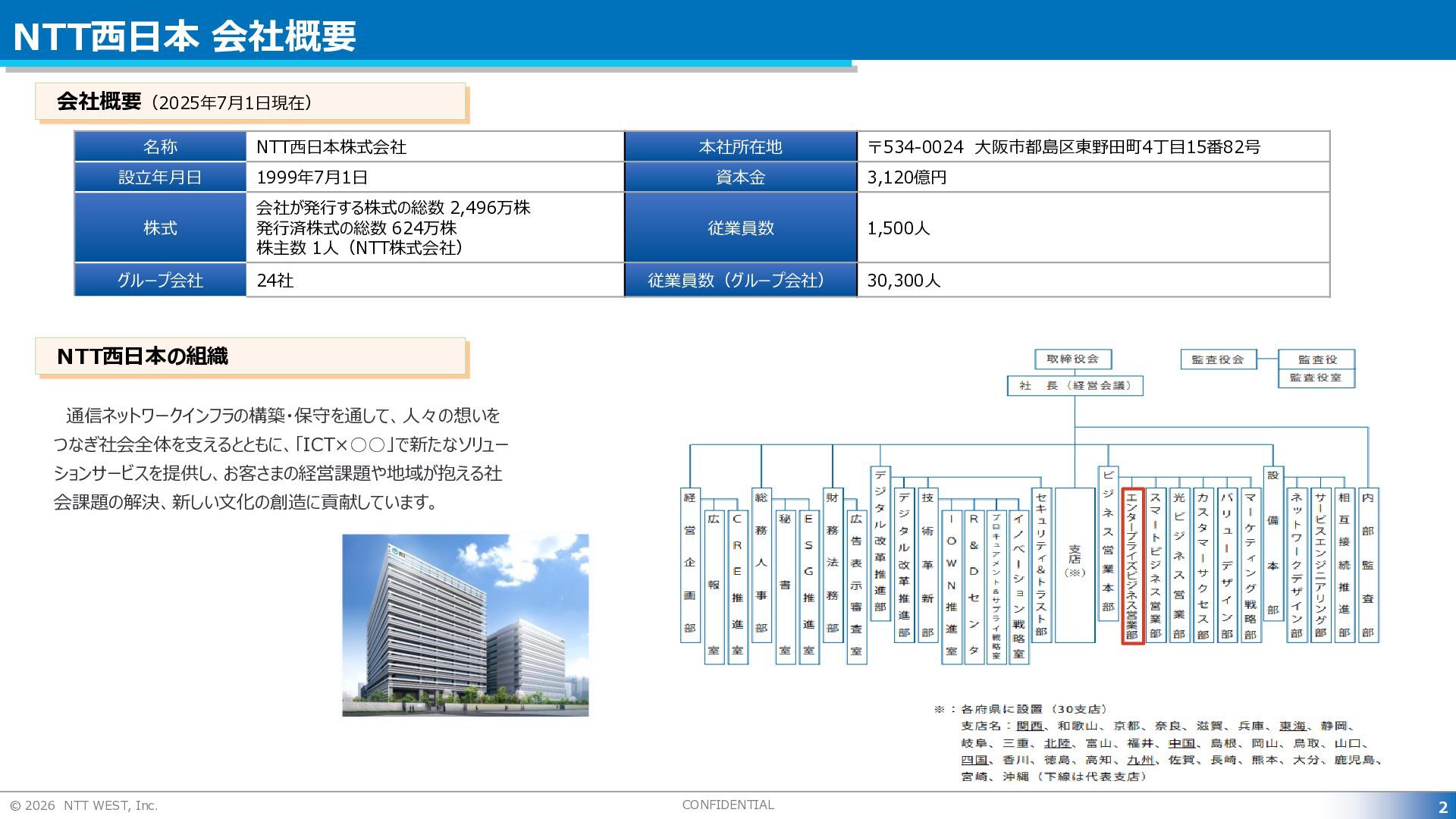Click the "経営企画部" org chart box
The height and width of the screenshot is (819, 1456).
[x=690, y=565]
